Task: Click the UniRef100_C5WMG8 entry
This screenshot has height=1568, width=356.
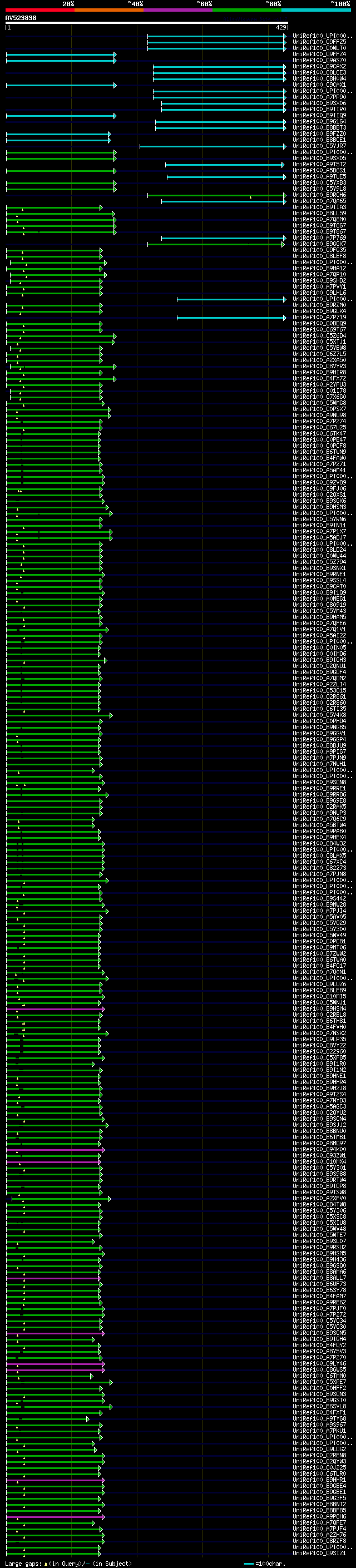Action: [319, 403]
